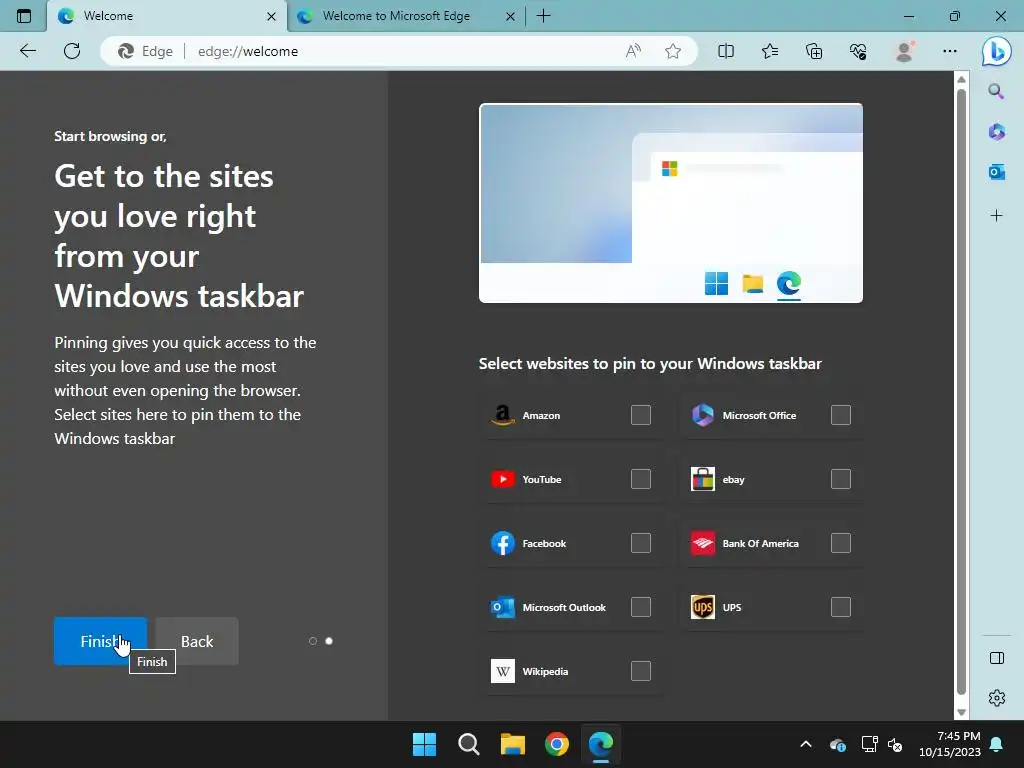The height and width of the screenshot is (768, 1024).
Task: Check the ebay pin checkbox
Action: [x=840, y=479]
